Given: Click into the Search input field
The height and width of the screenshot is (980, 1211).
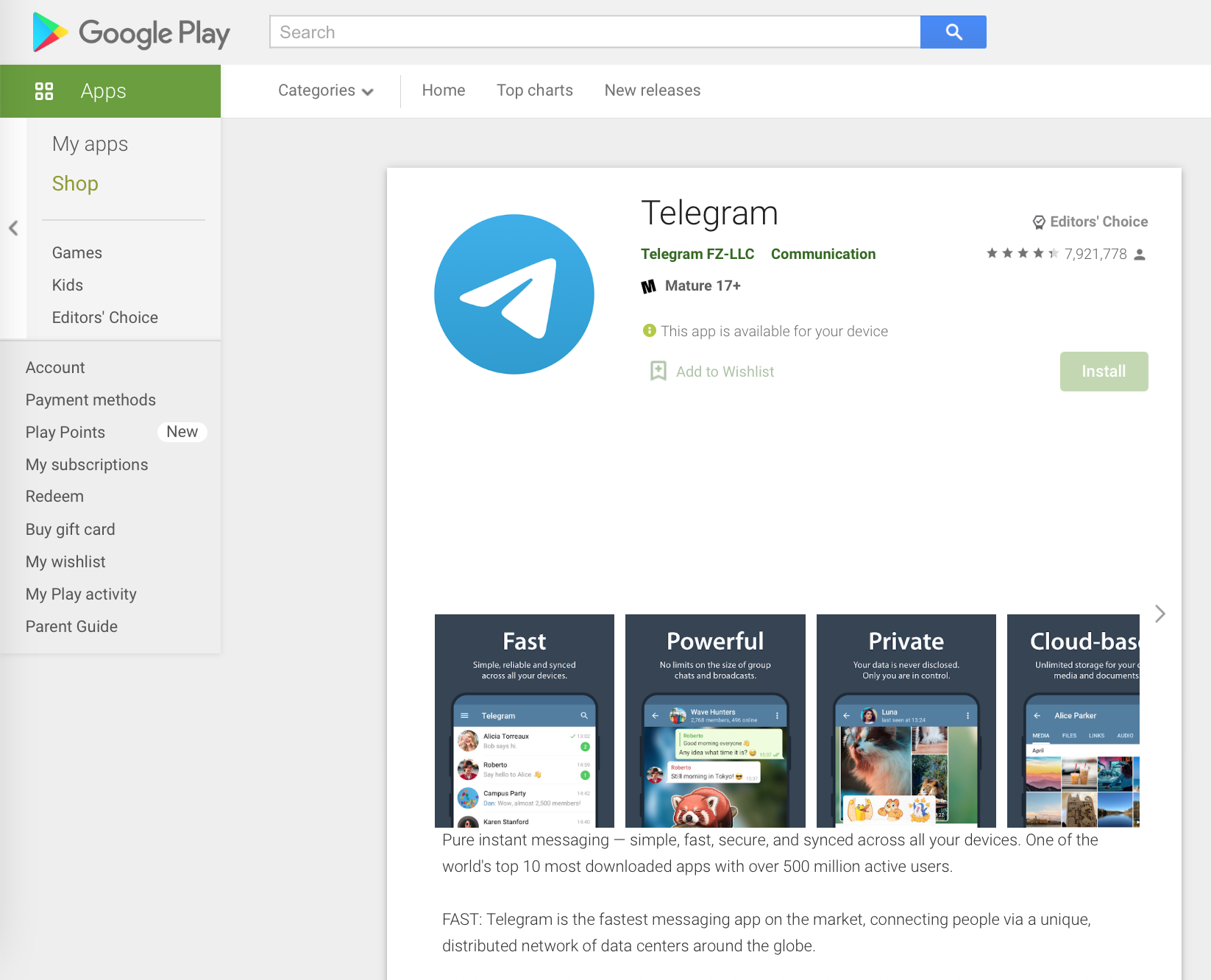Looking at the screenshot, I should coord(595,32).
